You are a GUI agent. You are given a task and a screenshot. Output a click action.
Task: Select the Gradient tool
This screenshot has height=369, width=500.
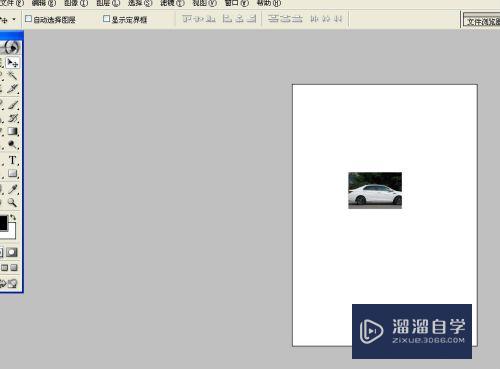(13, 131)
